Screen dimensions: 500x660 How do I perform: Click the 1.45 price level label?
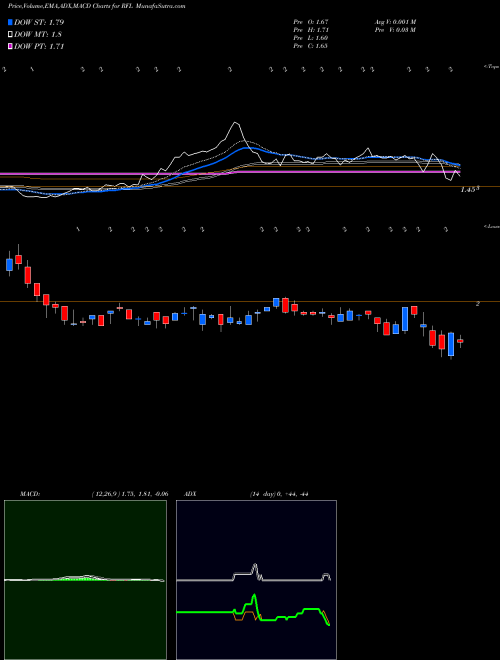[470, 190]
